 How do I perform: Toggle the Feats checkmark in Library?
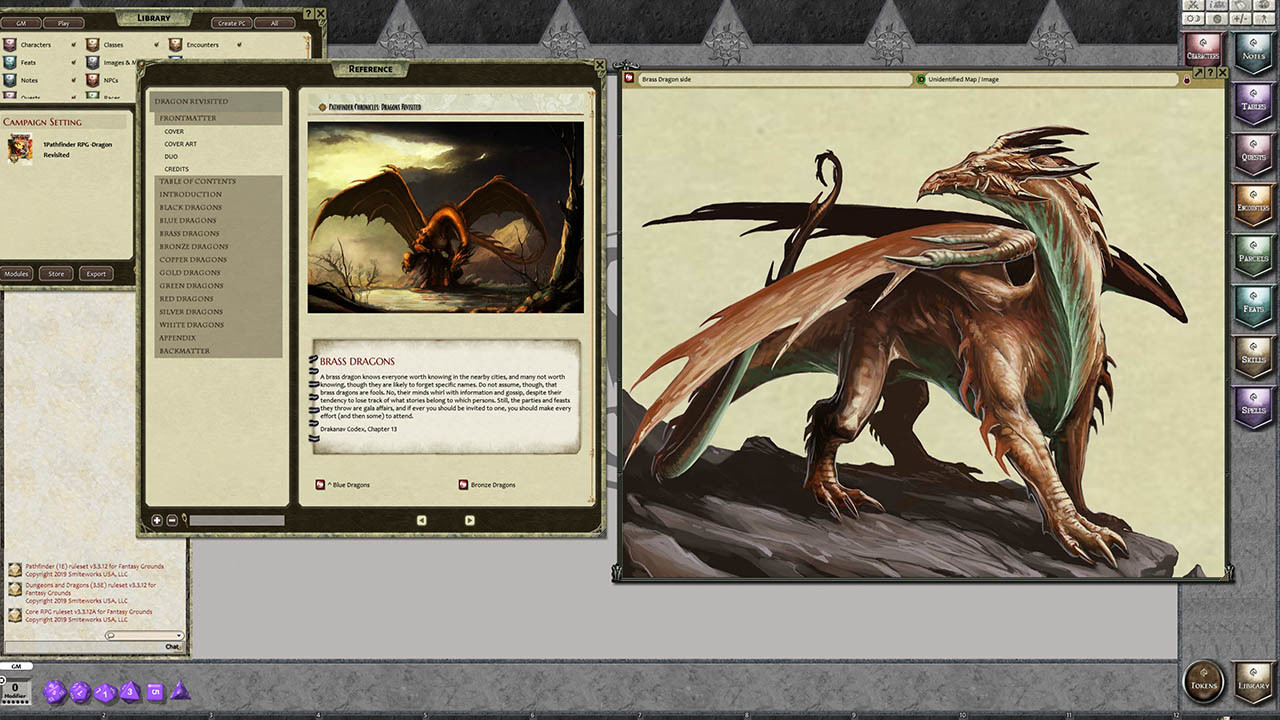[73, 62]
